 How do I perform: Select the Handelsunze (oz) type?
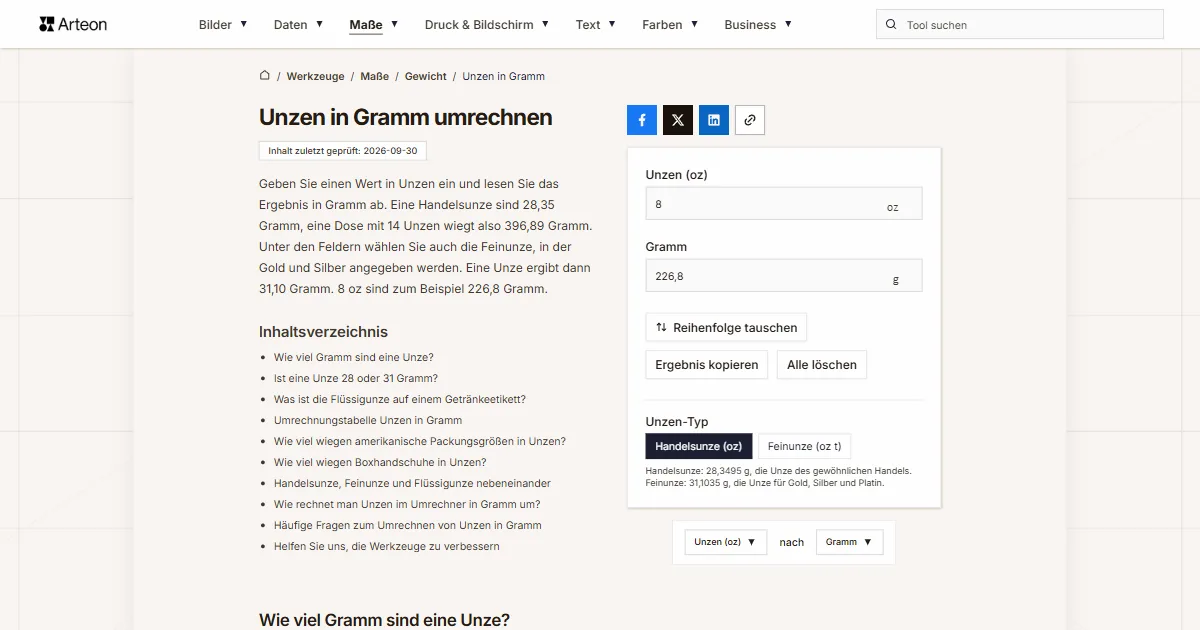point(699,446)
